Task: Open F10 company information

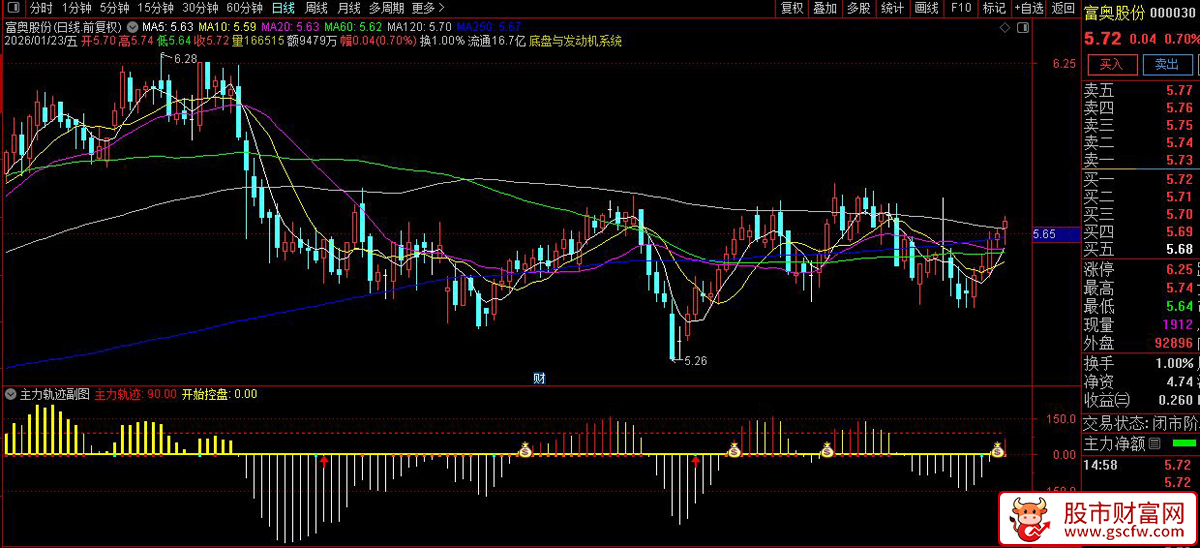Action: [961, 8]
